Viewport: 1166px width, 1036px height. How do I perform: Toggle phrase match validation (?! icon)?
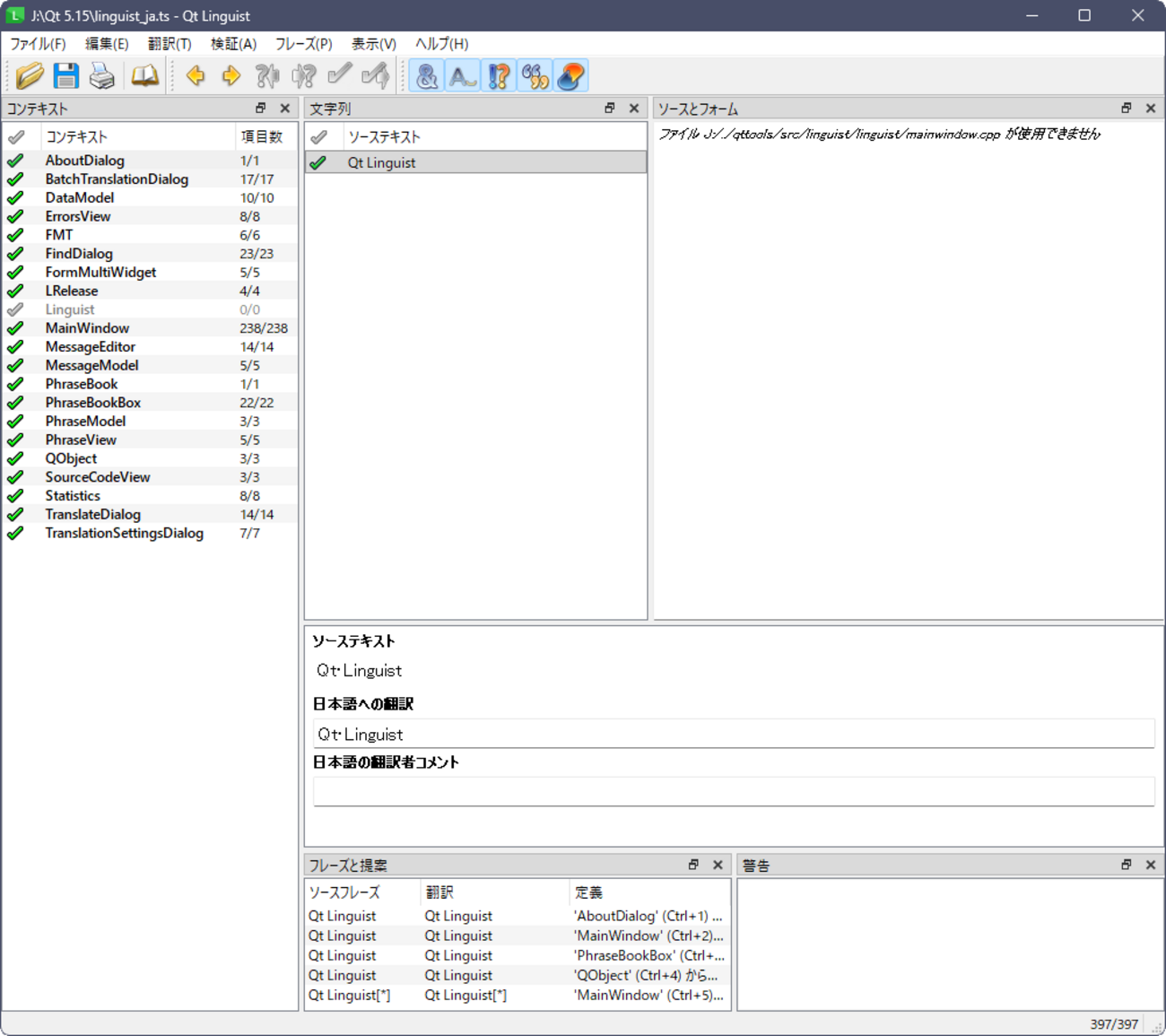[x=499, y=76]
